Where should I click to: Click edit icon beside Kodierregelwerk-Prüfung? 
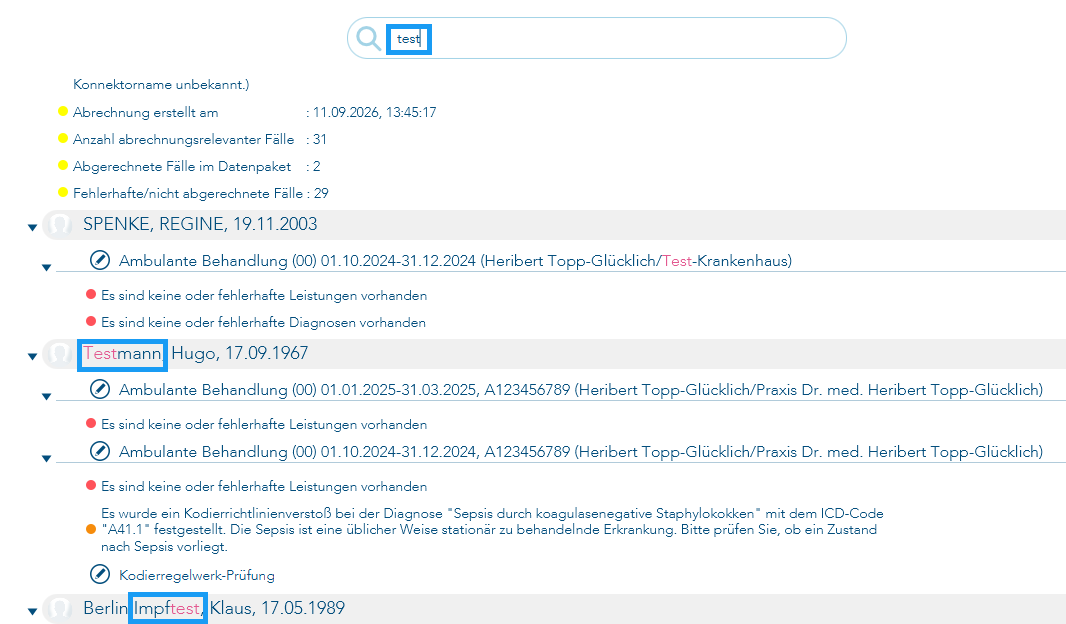(x=100, y=574)
